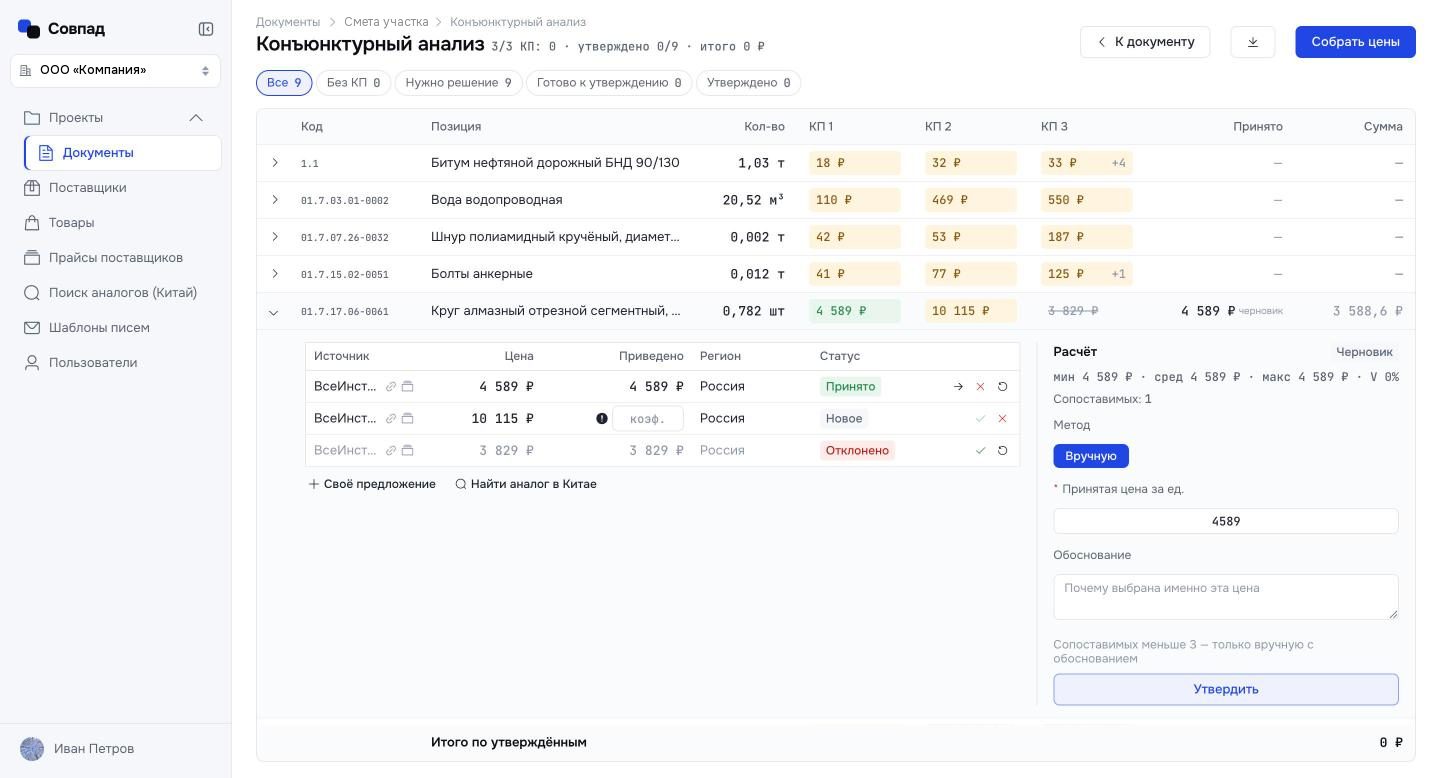Click the arrow icon in the Принято row
The image size is (1440, 778).
[958, 386]
